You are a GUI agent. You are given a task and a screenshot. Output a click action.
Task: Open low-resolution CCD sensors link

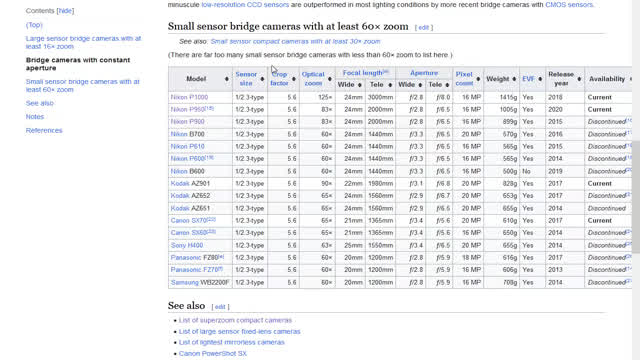point(245,5)
